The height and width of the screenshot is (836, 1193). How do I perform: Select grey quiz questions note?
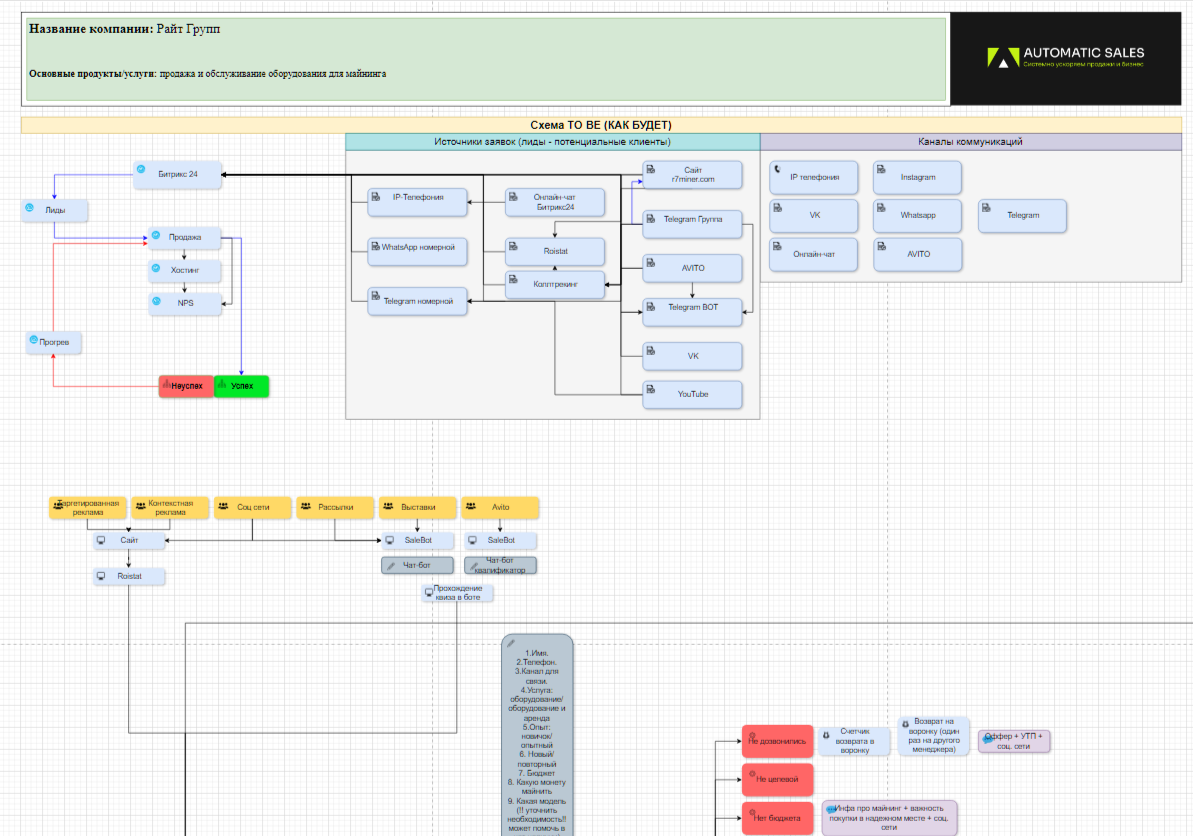pos(537,735)
